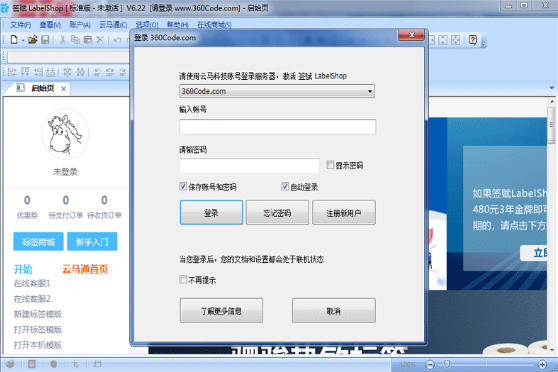Click the 新手入门 button
The image size is (558, 372).
tap(92, 242)
